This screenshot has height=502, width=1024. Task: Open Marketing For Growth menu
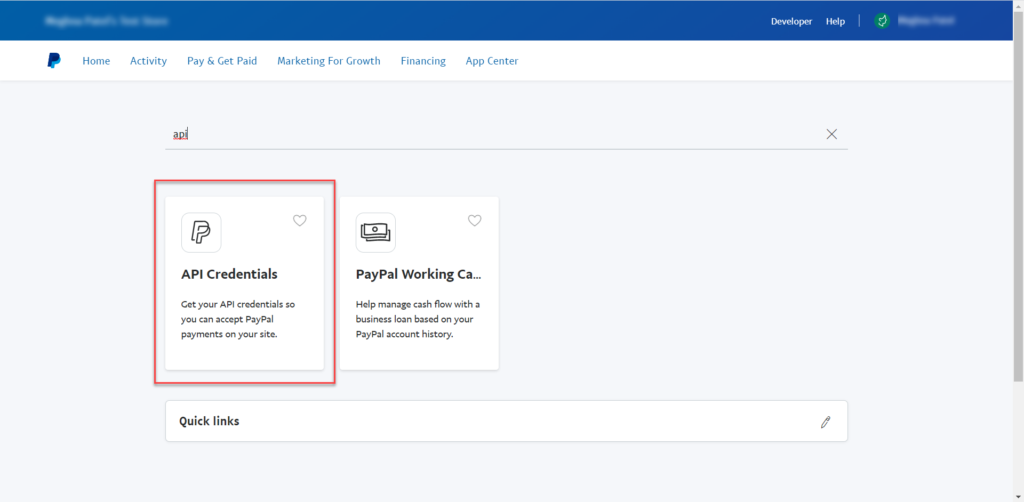tap(329, 61)
